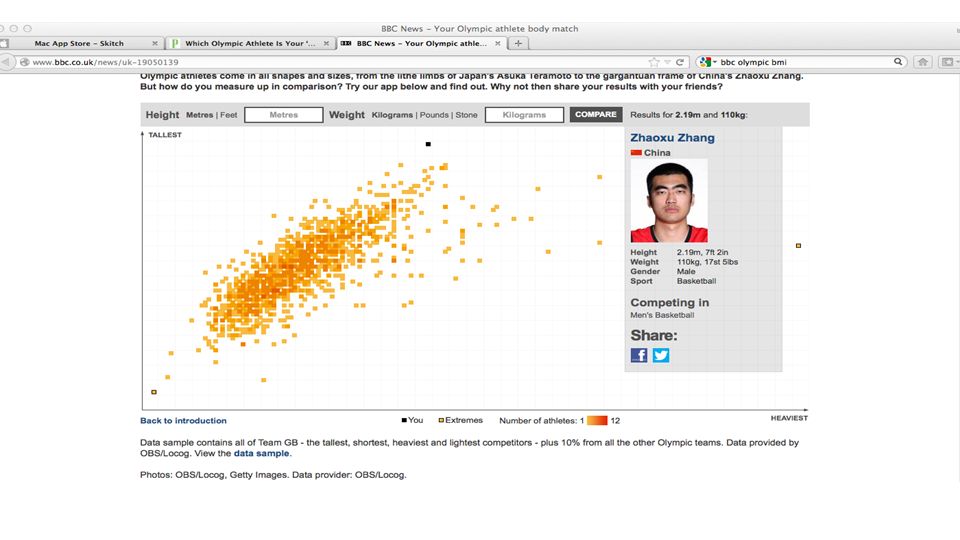The image size is (960, 540).
Task: Click the COMPARE button
Action: (x=596, y=114)
